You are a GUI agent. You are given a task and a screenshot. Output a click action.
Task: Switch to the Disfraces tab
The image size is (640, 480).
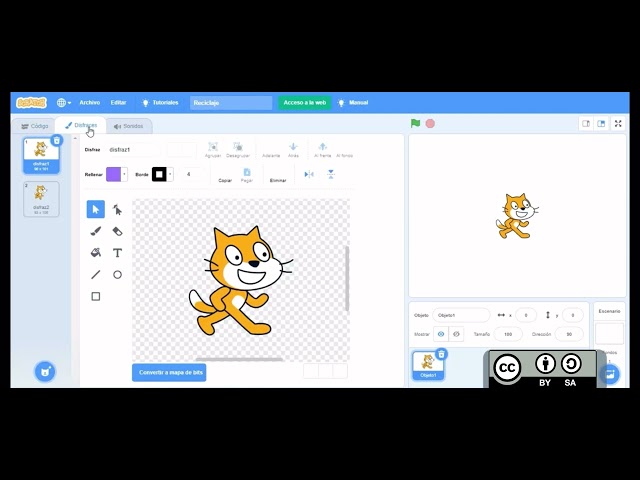click(81, 125)
